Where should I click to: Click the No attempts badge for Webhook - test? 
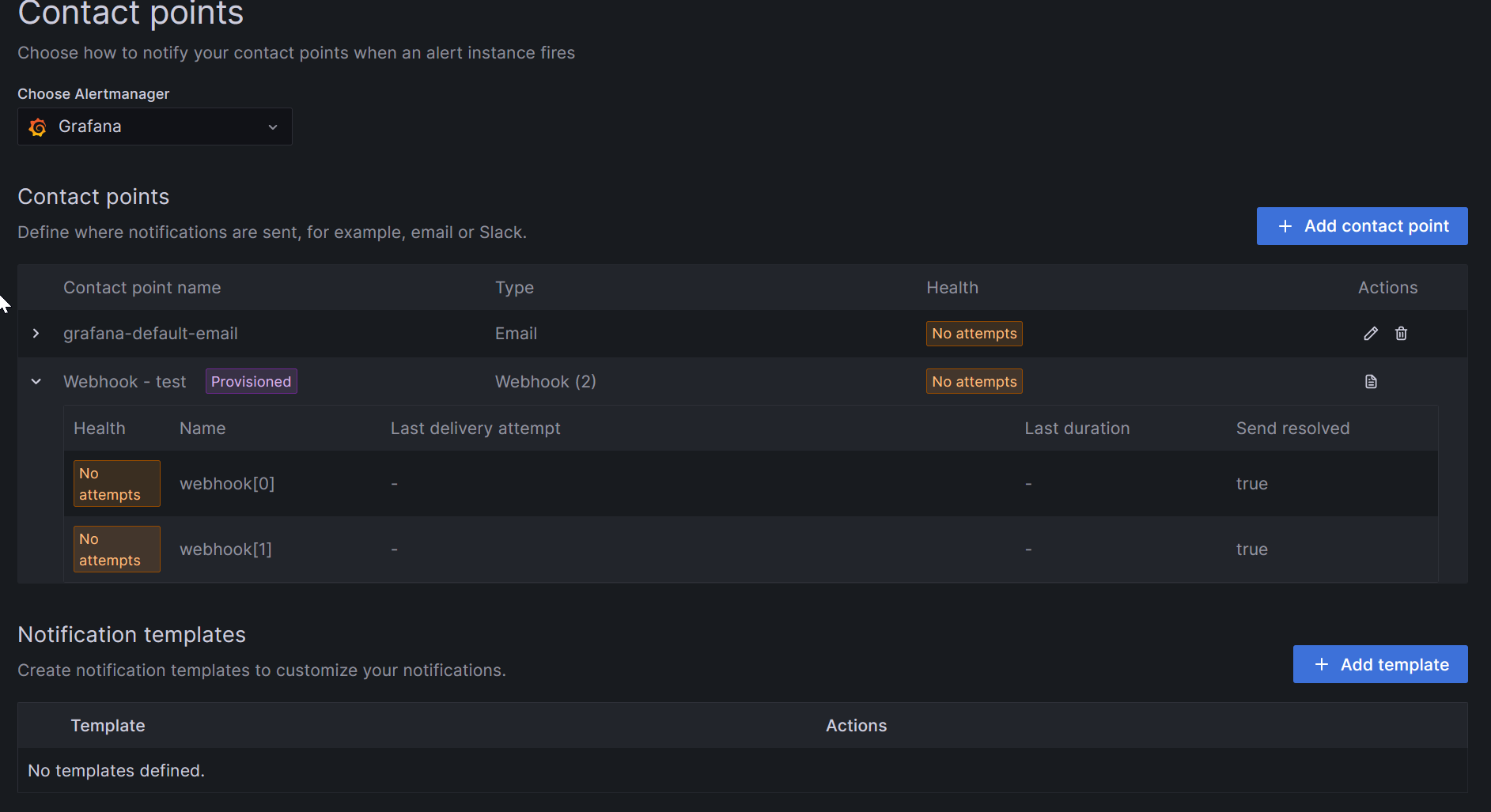click(974, 381)
